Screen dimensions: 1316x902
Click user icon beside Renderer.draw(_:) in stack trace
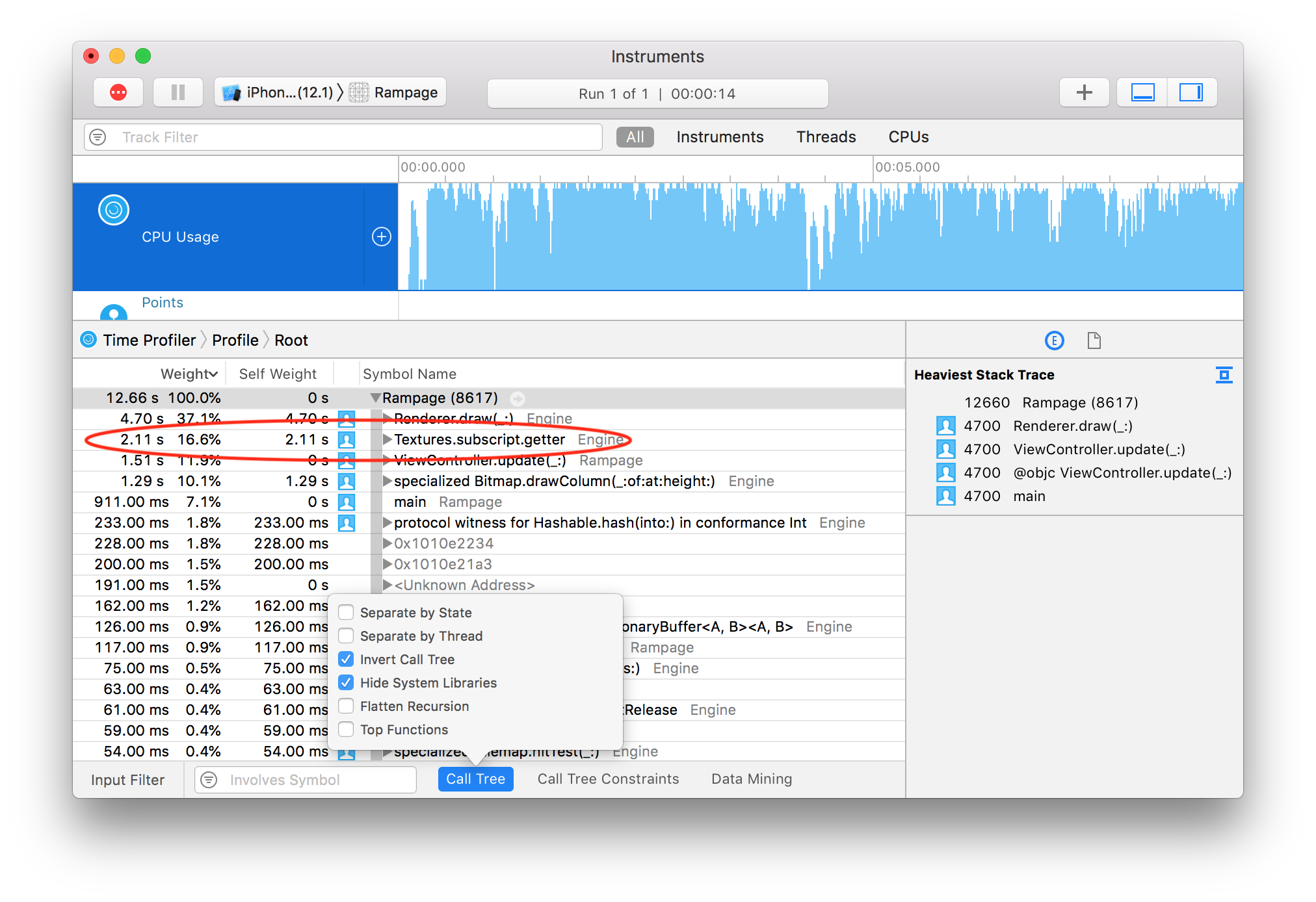pyautogui.click(x=946, y=426)
